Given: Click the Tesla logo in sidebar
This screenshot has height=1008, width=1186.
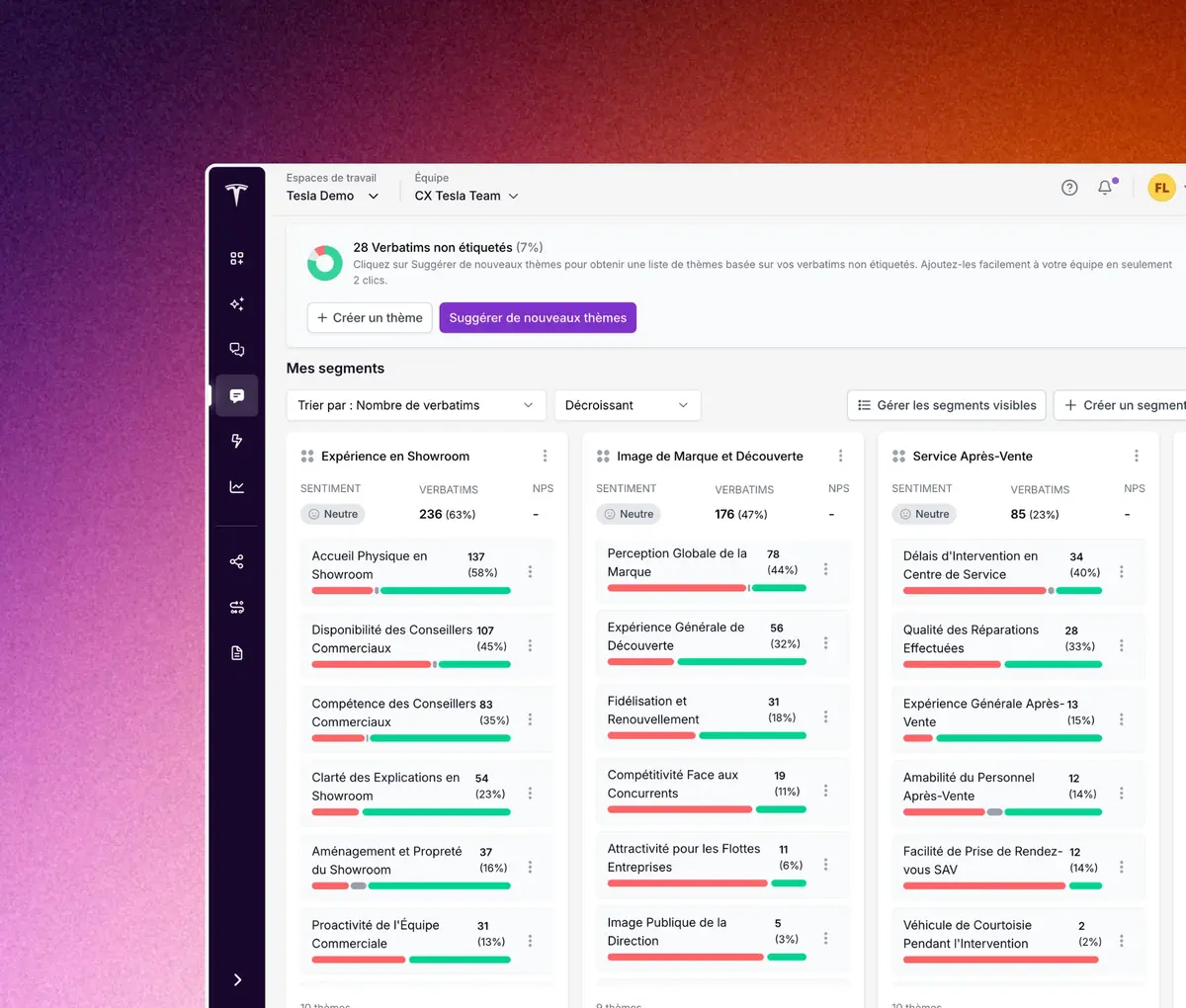Looking at the screenshot, I should point(236,194).
